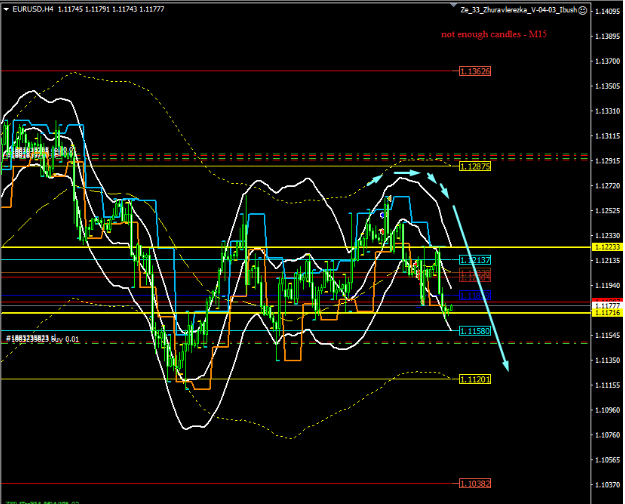Select the cyan 1.11580 price level tag
Viewport: 625px width, 504px height.
[475, 329]
